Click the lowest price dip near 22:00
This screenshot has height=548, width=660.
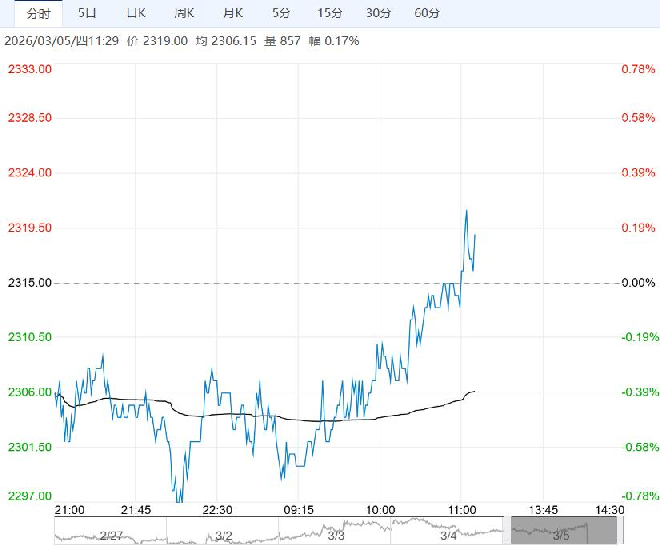click(180, 497)
